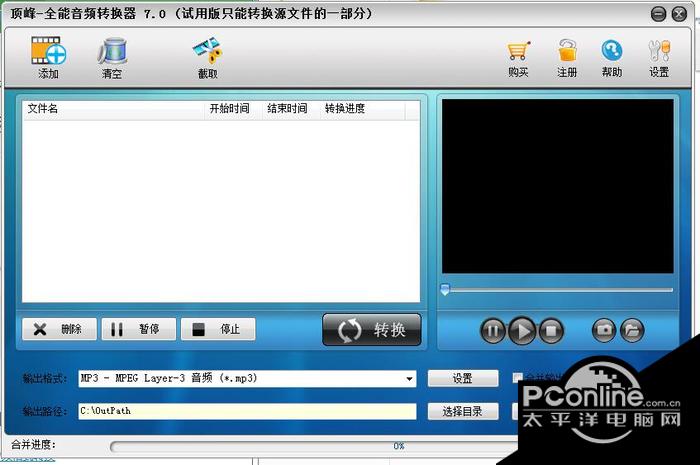The height and width of the screenshot is (465, 700).
Task: Click the 文件名 column header
Action: pyautogui.click(x=113, y=109)
